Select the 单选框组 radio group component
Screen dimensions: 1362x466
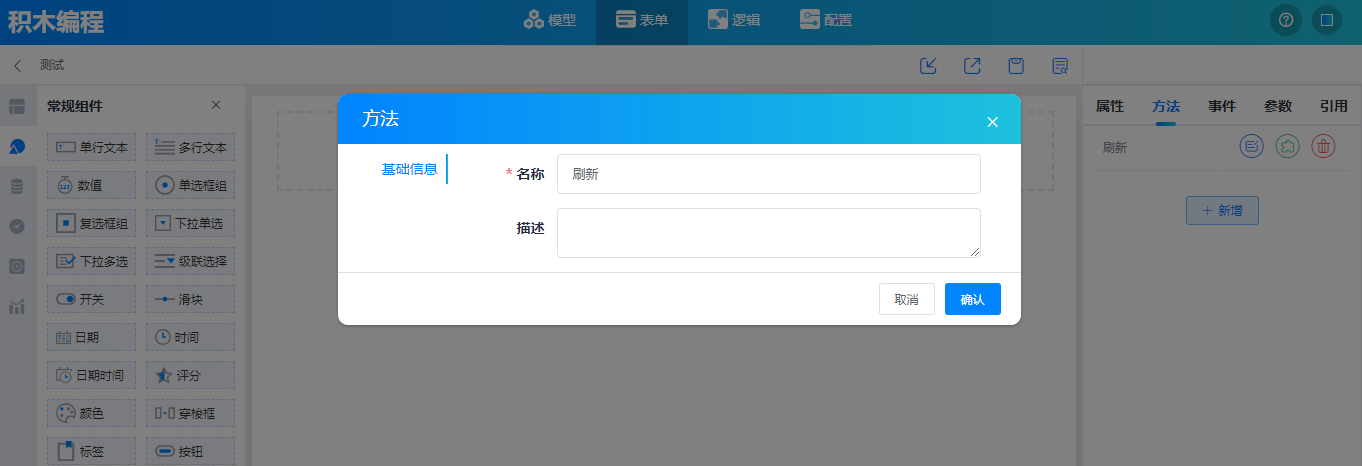191,185
